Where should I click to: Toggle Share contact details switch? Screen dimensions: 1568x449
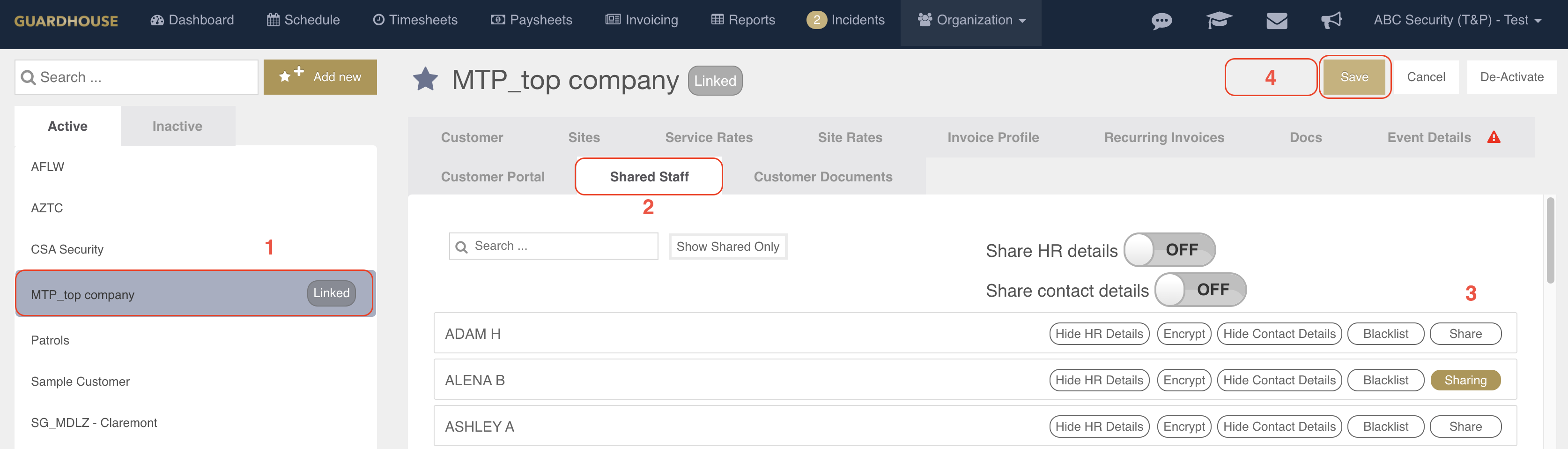[1200, 290]
